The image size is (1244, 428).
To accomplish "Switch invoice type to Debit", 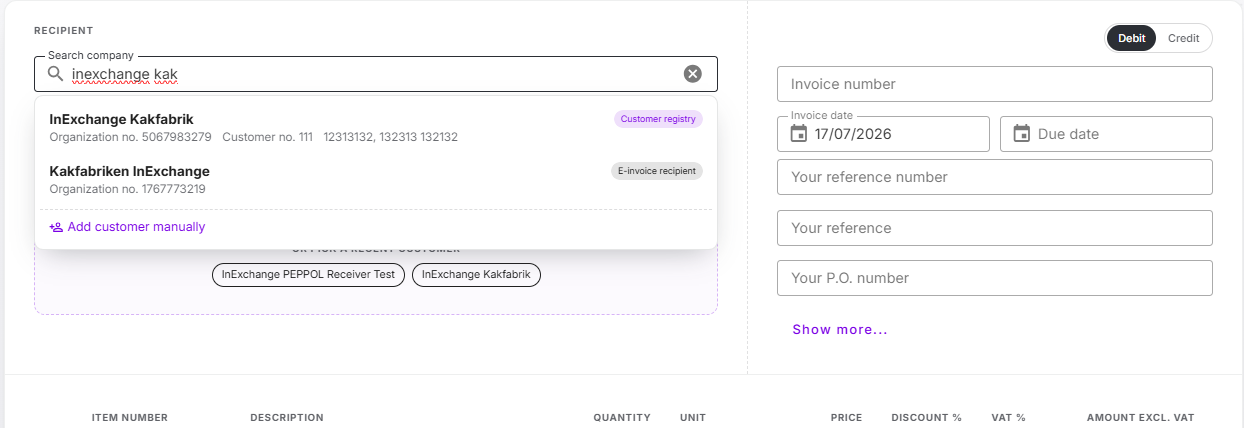I will (1132, 38).
